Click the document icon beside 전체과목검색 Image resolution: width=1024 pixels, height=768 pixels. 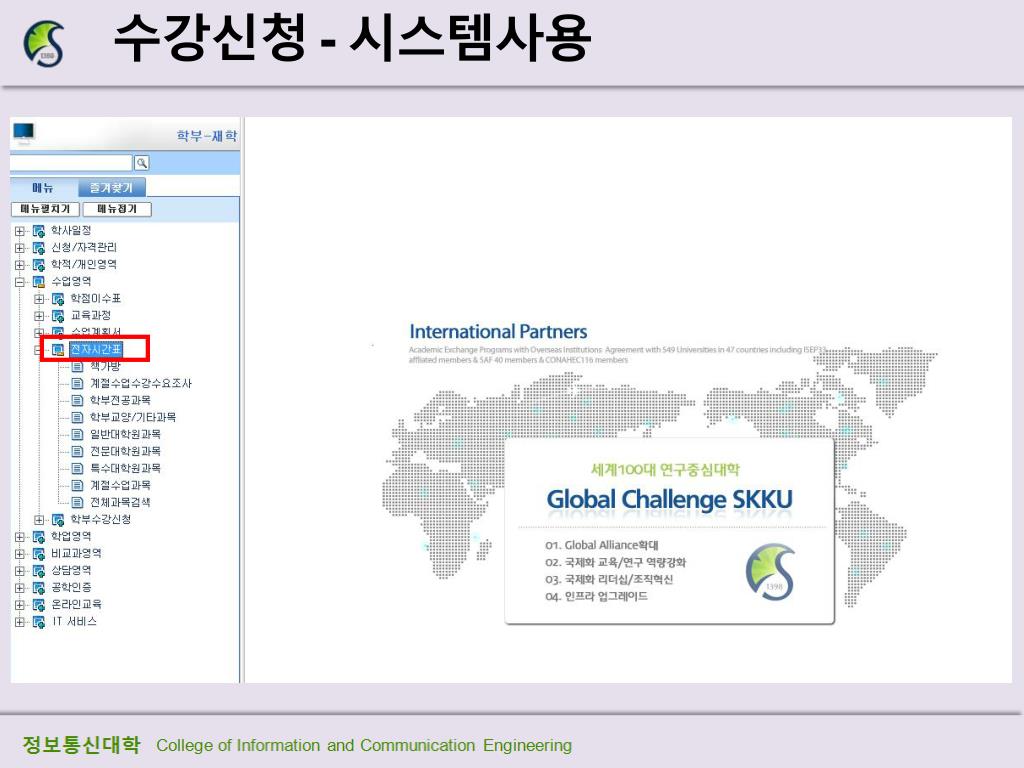tap(77, 502)
